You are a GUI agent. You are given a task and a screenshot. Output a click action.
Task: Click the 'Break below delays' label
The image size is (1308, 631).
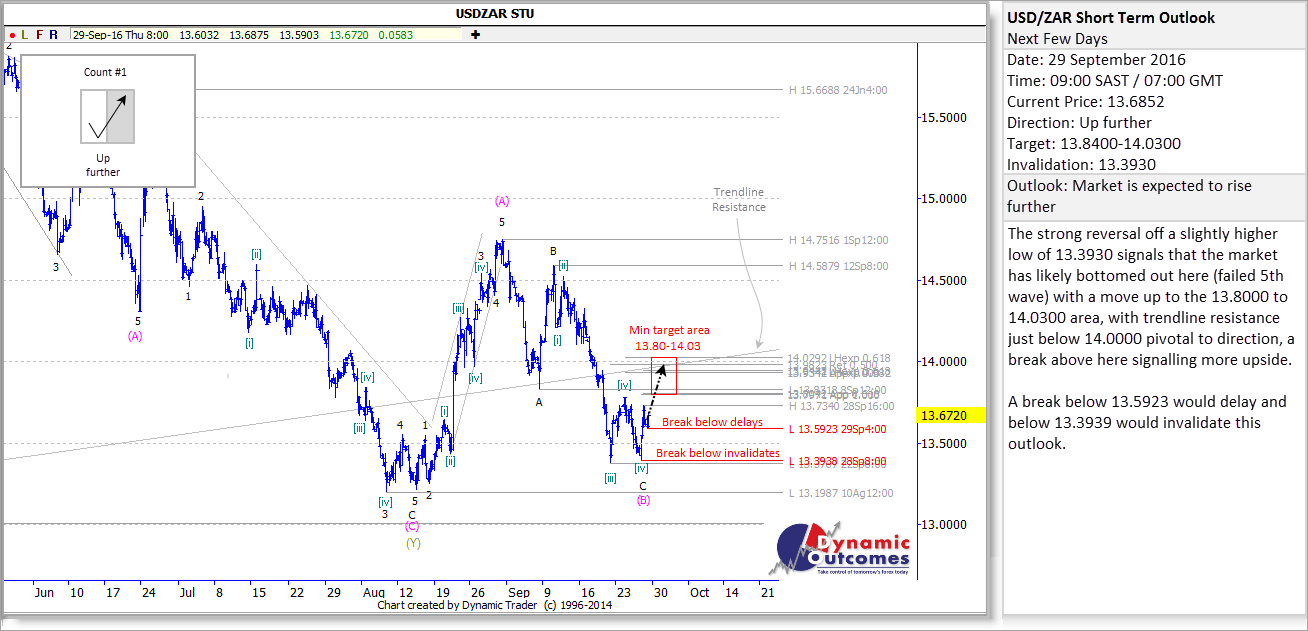coord(712,422)
